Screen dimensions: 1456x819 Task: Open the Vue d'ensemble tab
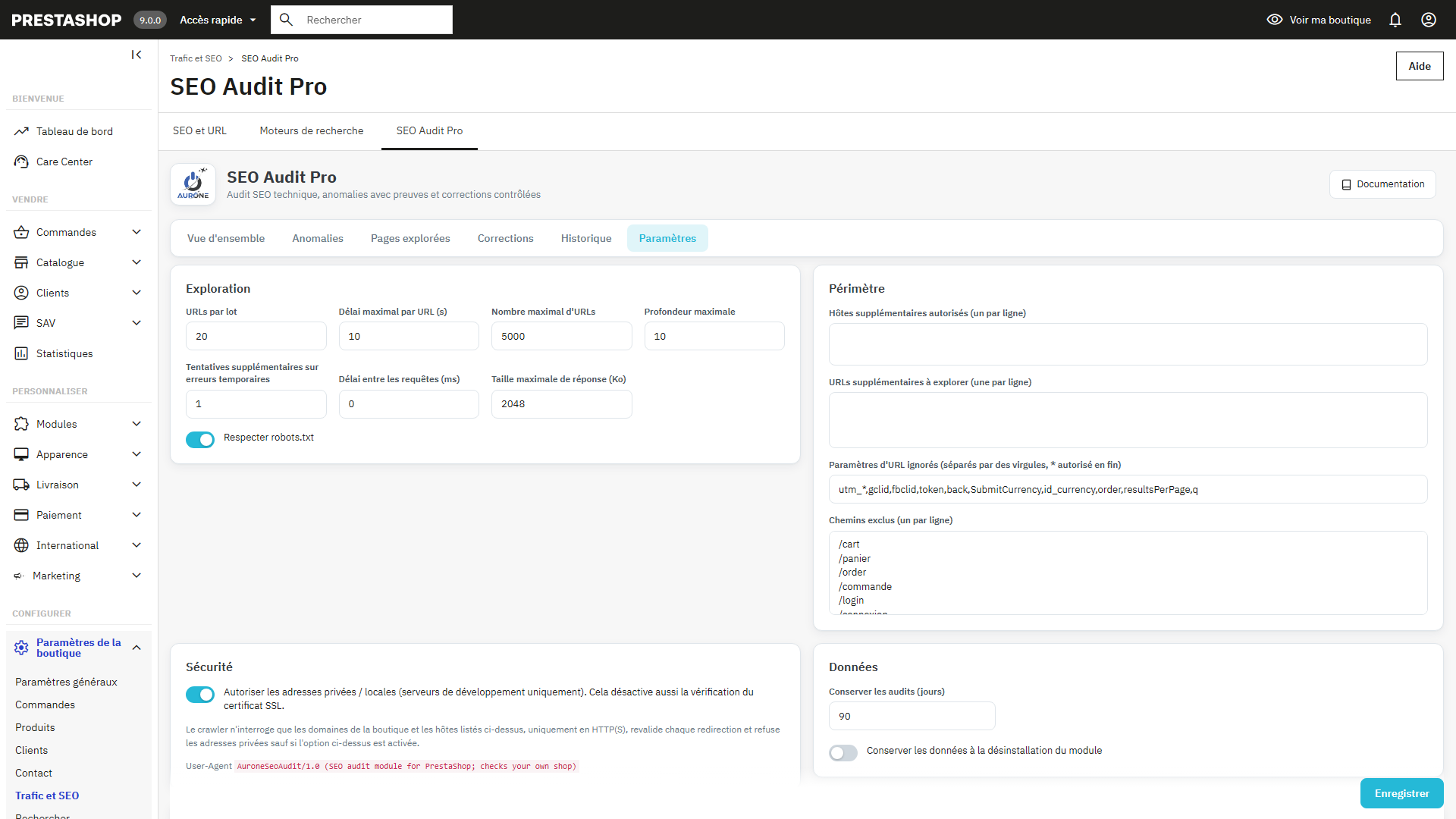pos(226,238)
